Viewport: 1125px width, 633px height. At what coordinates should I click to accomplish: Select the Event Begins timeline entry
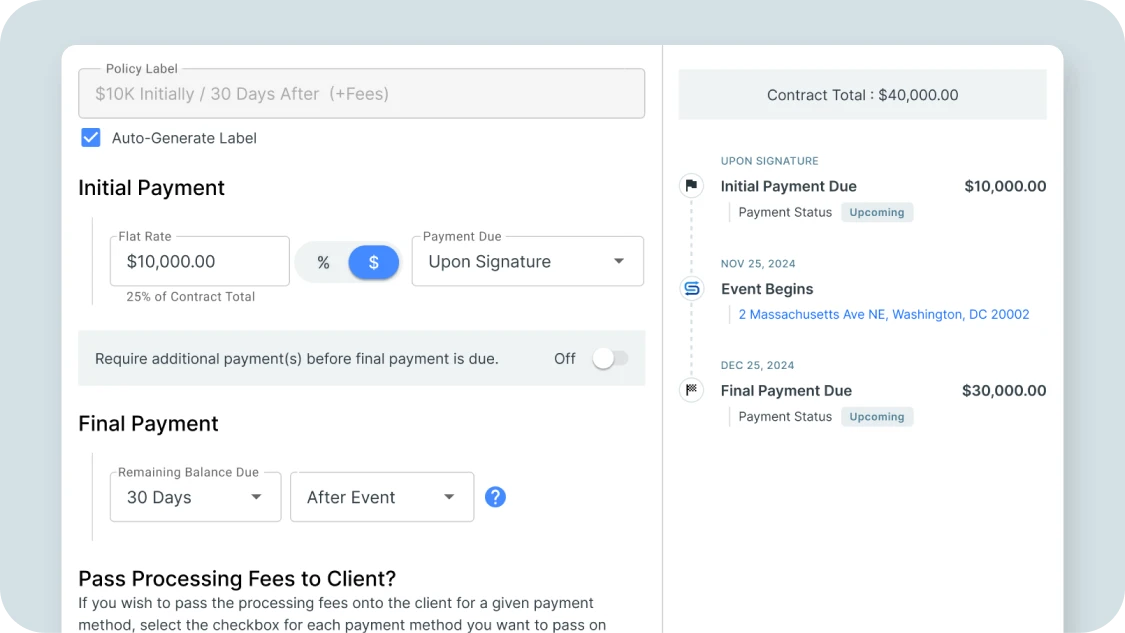tap(768, 288)
